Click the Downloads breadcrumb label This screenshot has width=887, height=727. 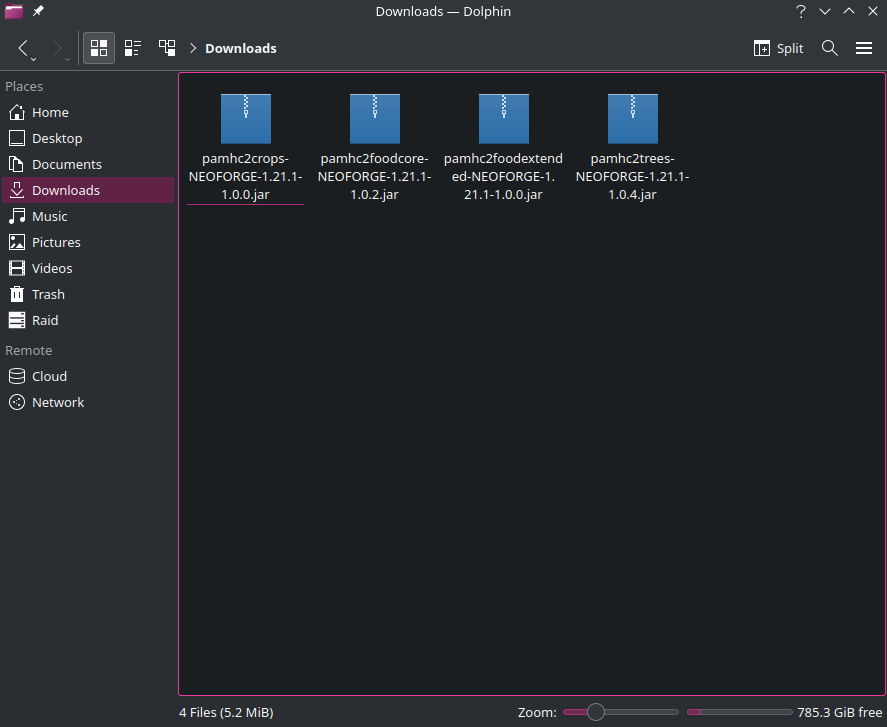point(241,48)
